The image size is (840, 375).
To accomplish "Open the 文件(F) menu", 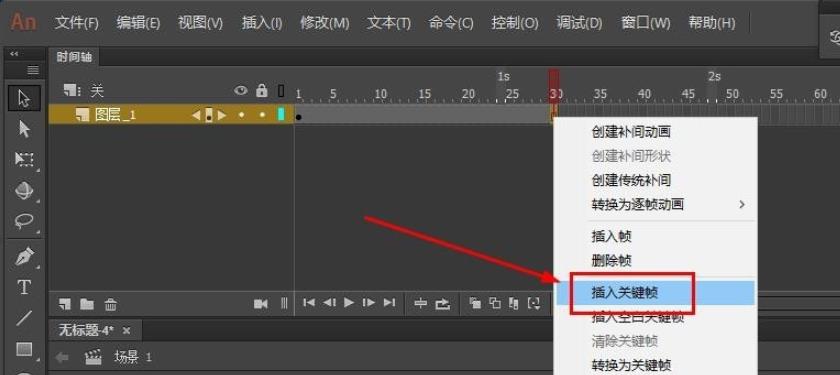I will click(77, 23).
